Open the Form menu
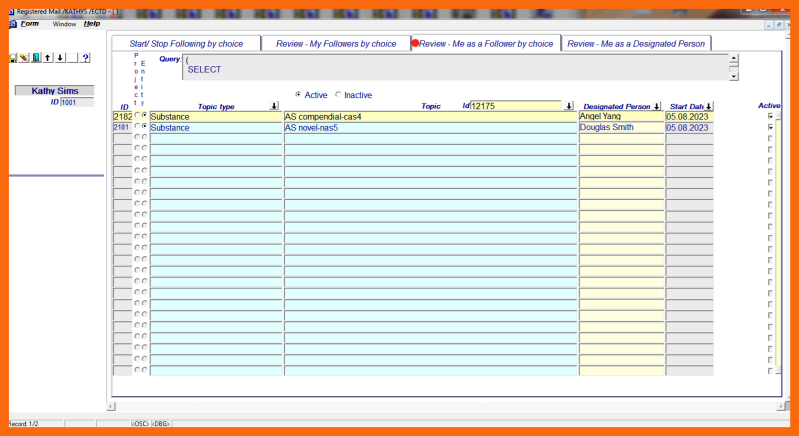799x436 pixels. 30,24
